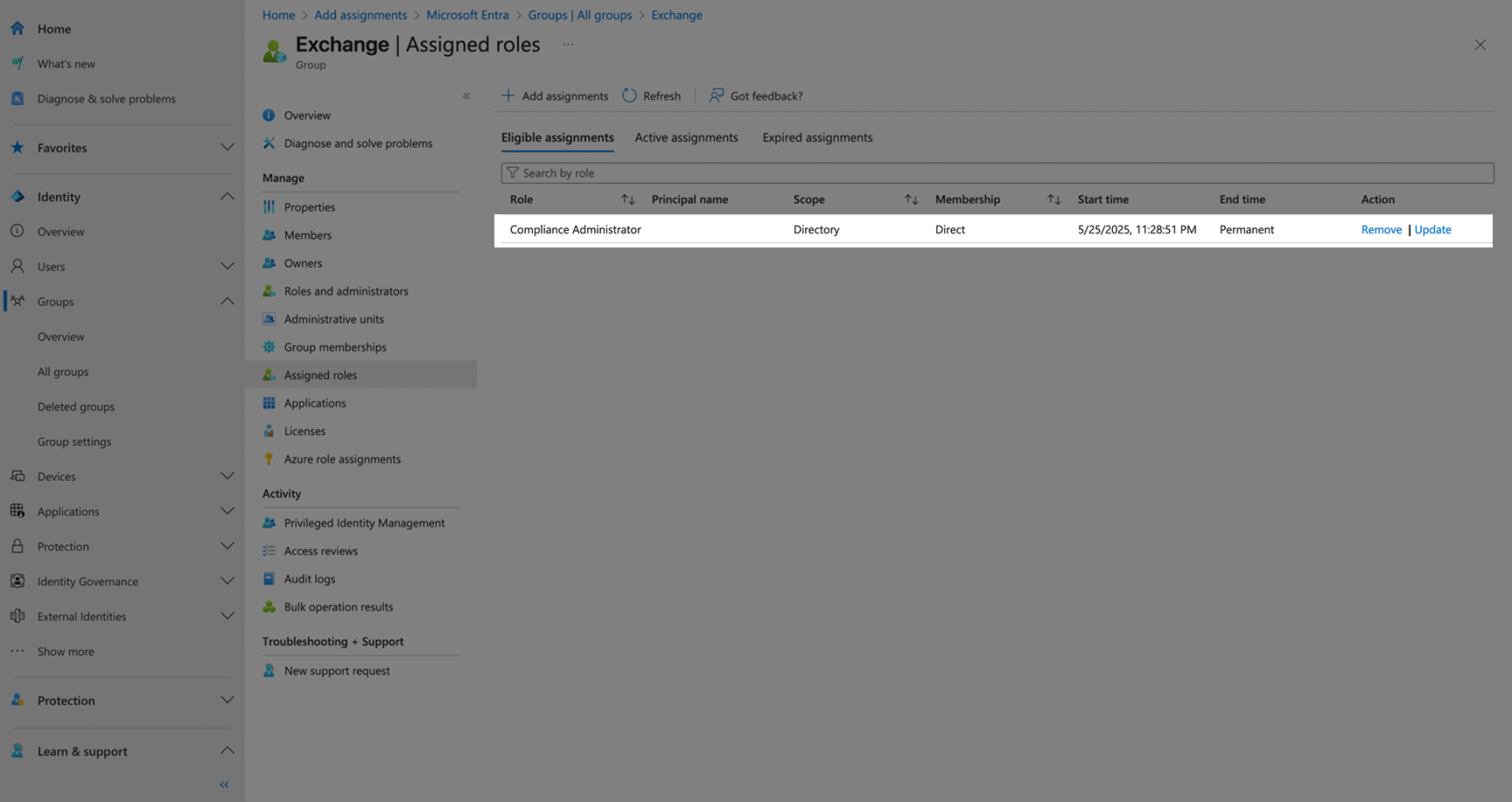
Task: Click the Identity Governance icon
Action: [17, 581]
